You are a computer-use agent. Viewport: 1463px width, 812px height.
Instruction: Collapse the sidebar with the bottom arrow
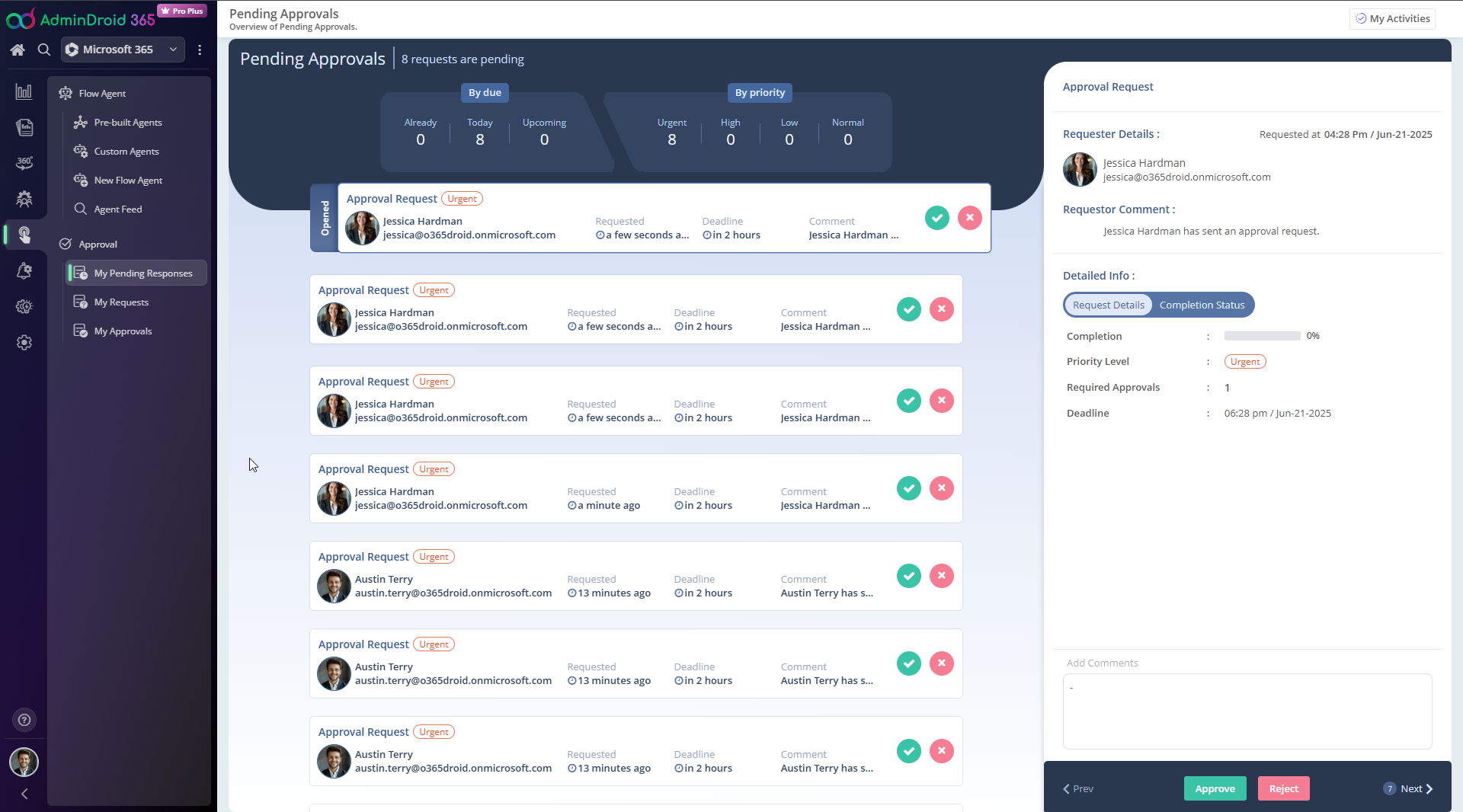(24, 794)
